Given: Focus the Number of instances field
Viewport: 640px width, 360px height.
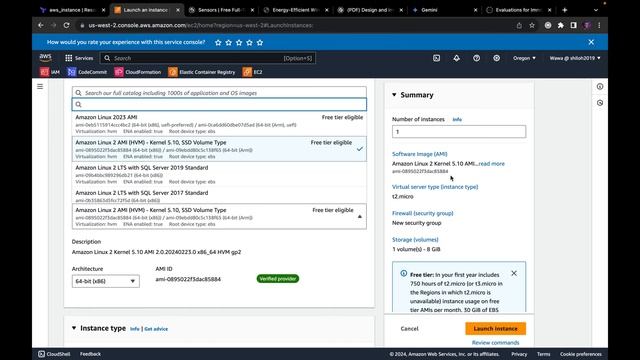Looking at the screenshot, I should click(x=459, y=131).
